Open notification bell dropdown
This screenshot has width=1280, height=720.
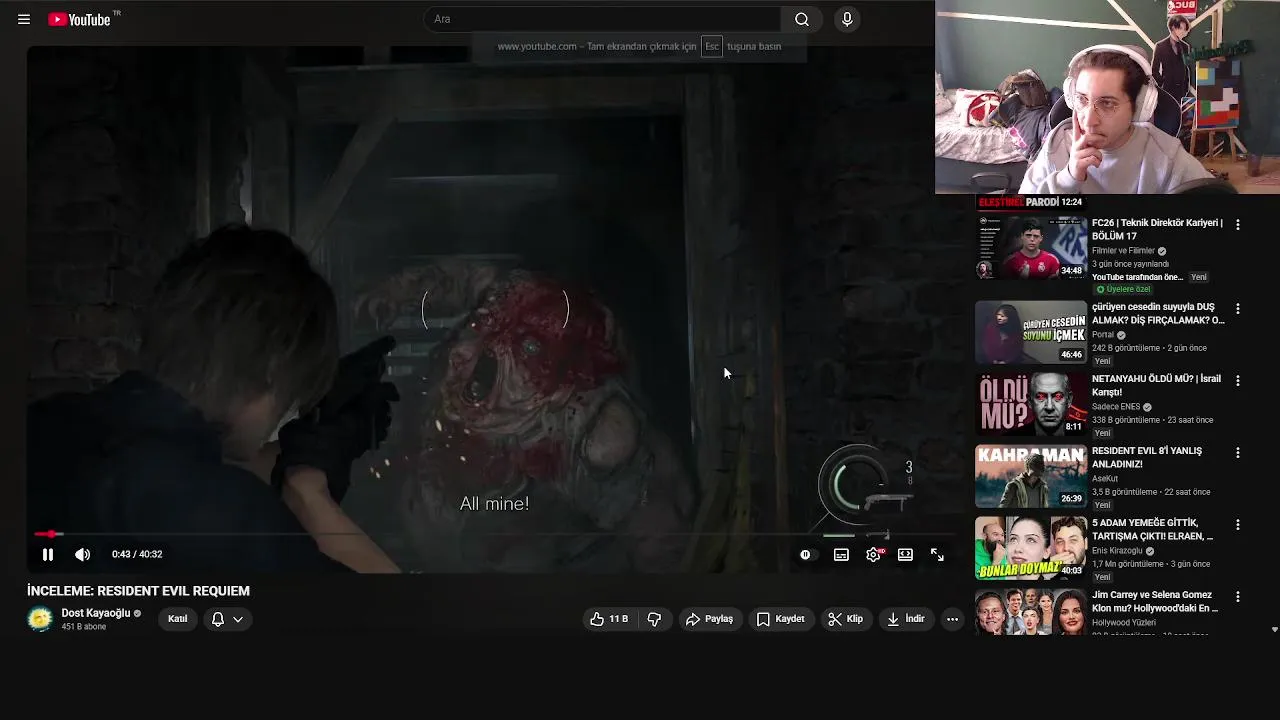[x=227, y=619]
